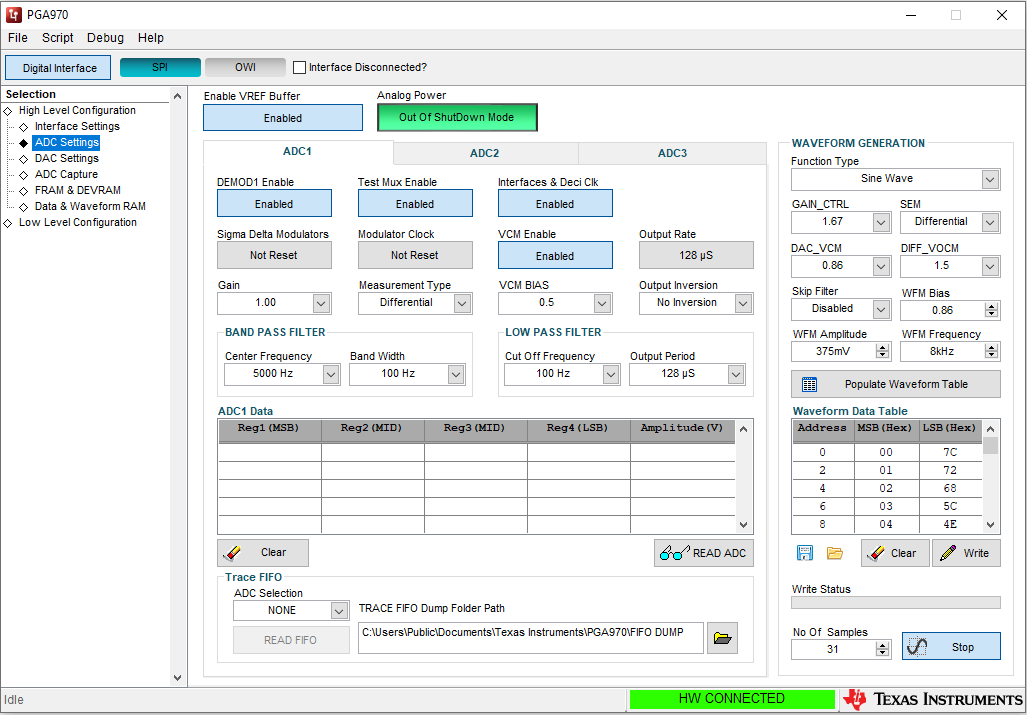Check the Interface Disconnected checkbox
Viewport: 1027px width, 715px height.
299,67
